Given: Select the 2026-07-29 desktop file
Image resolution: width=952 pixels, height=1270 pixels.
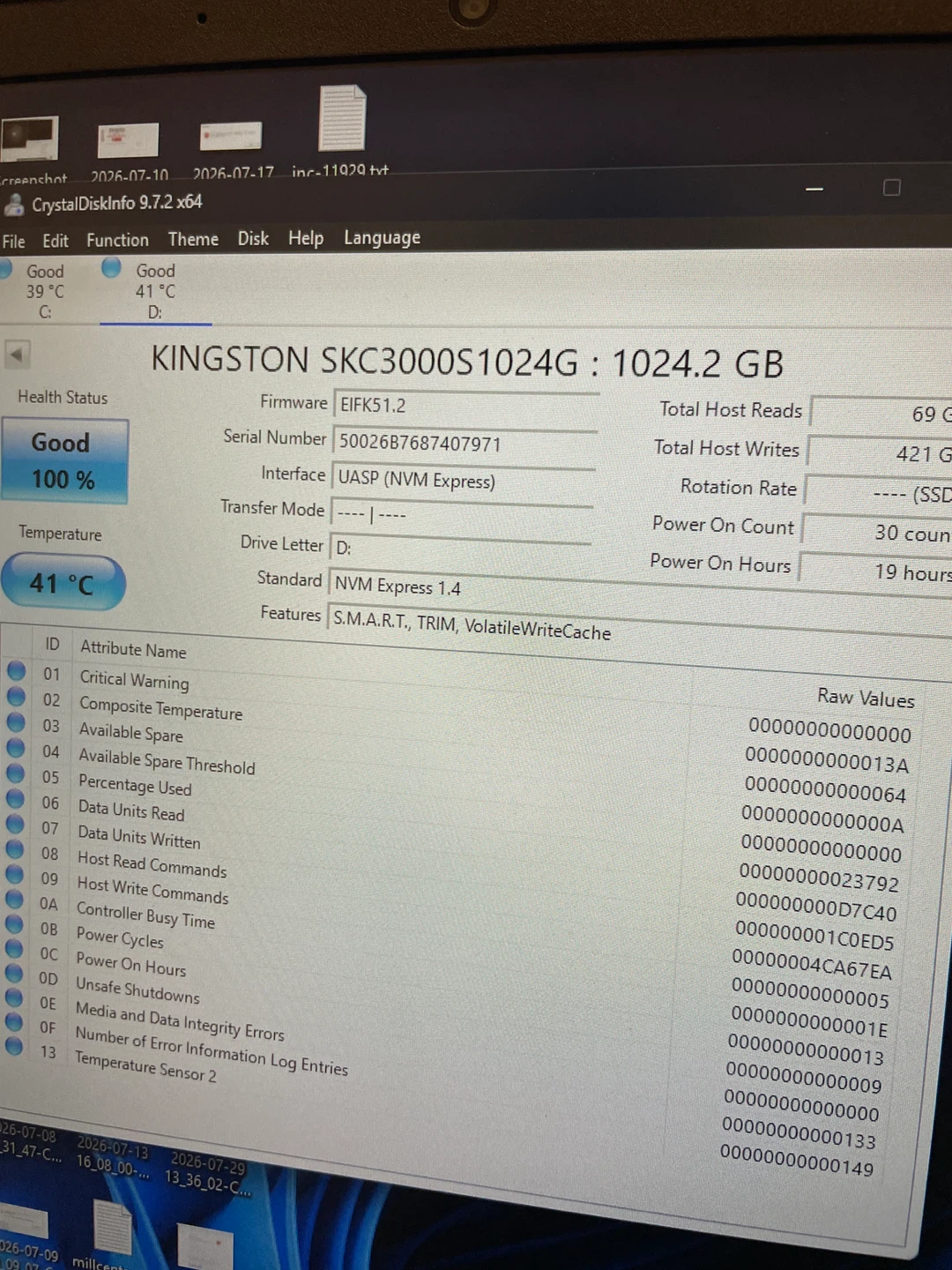Looking at the screenshot, I should [208, 1173].
